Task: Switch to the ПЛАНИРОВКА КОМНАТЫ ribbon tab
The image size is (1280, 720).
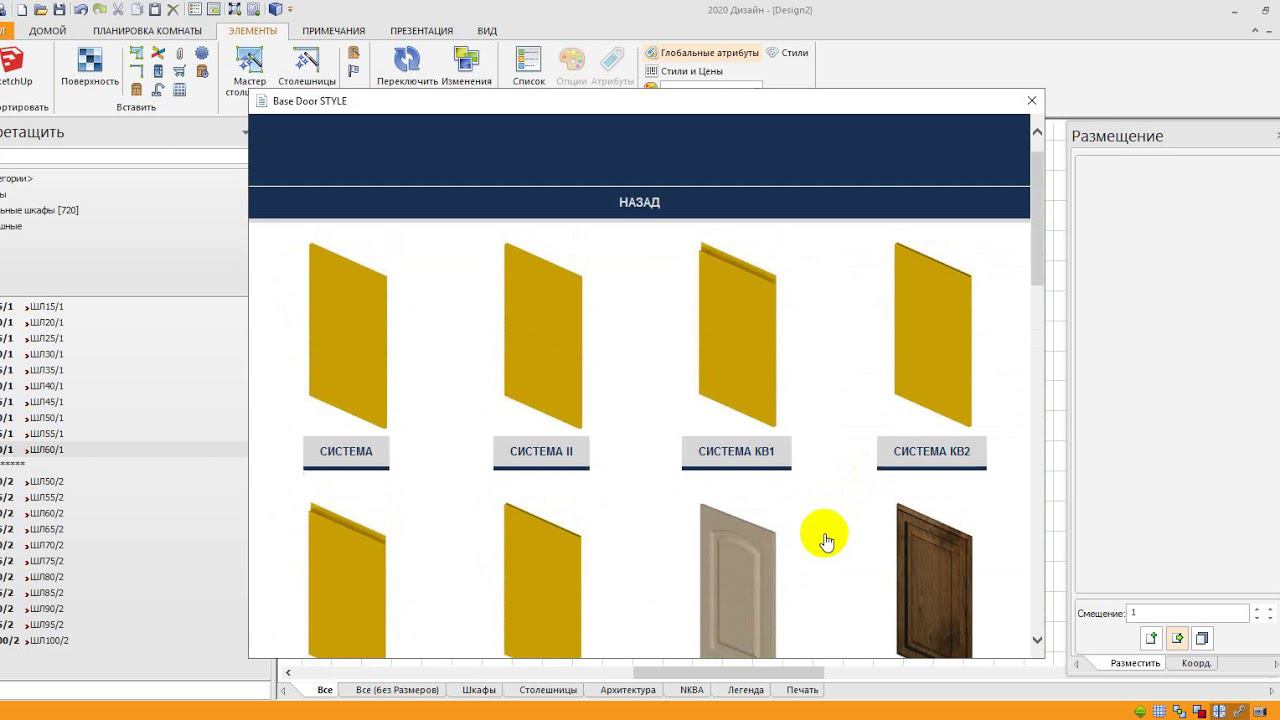Action: 147,31
